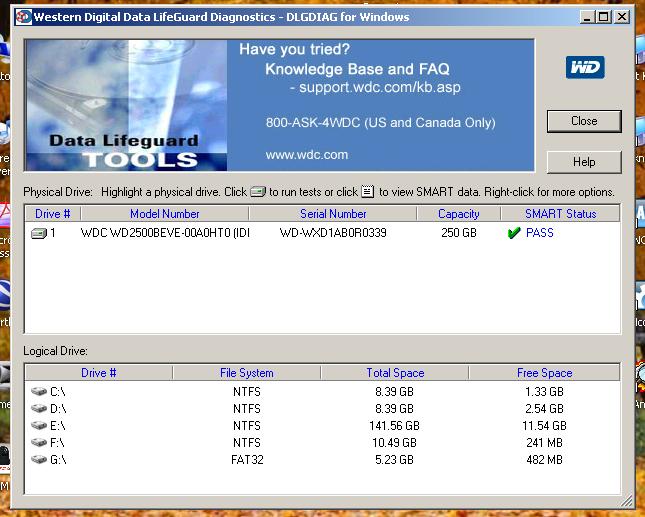645x517 pixels.
Task: Click the Data Lifeguard Tools banner image
Action: 126,105
